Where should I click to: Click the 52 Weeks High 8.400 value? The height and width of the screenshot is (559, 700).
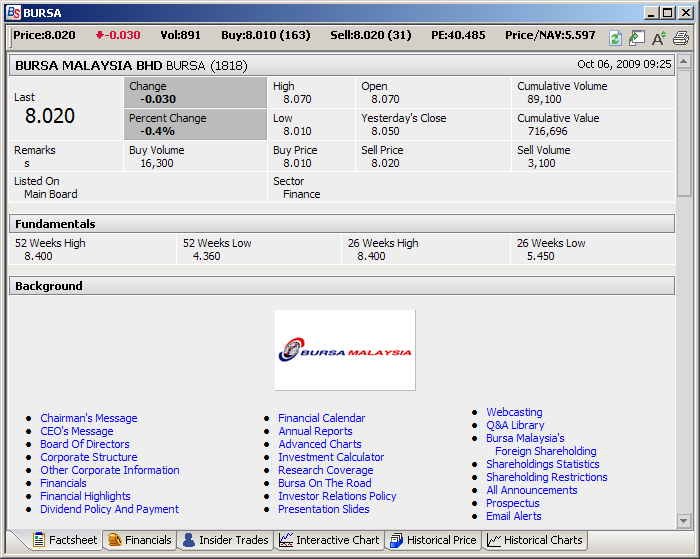click(x=38, y=257)
